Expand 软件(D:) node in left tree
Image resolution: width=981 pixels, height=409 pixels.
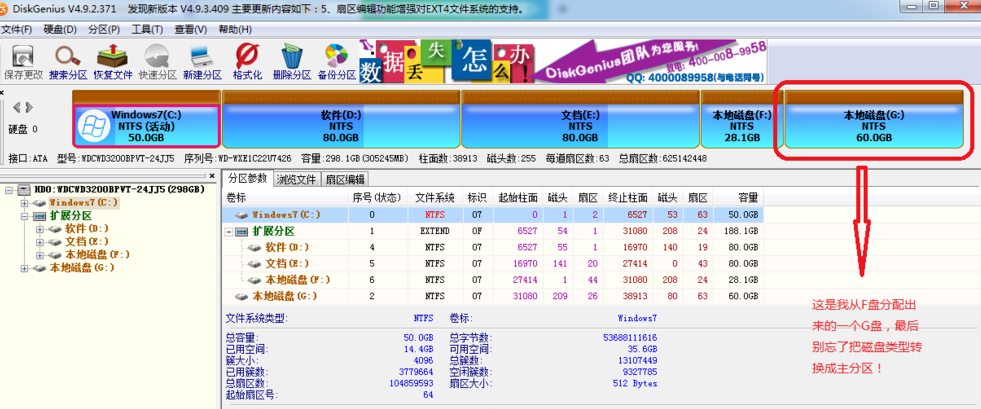coord(40,229)
